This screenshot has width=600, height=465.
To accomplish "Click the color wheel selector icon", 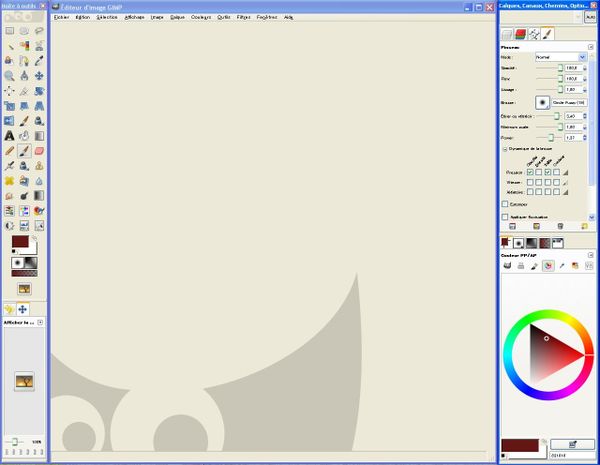I will pos(548,266).
